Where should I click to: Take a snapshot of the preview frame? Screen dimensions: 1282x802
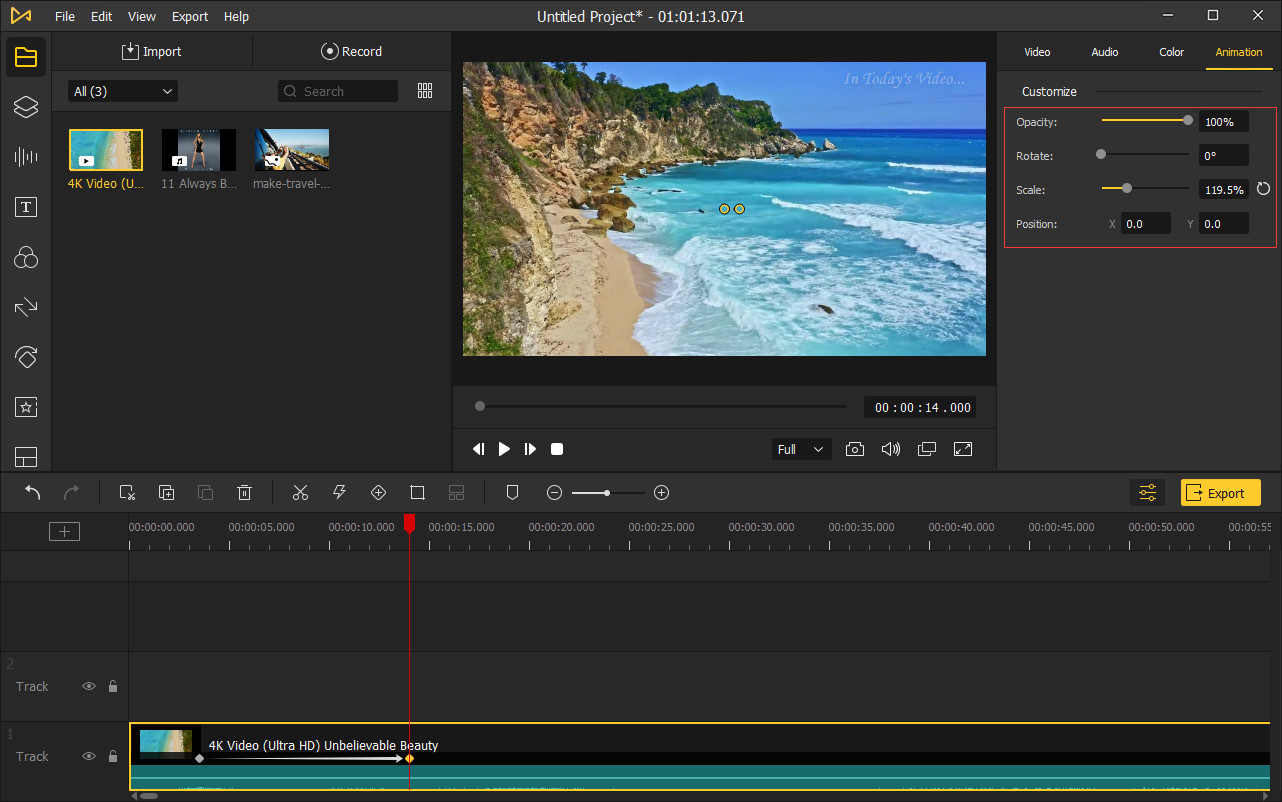pyautogui.click(x=855, y=449)
